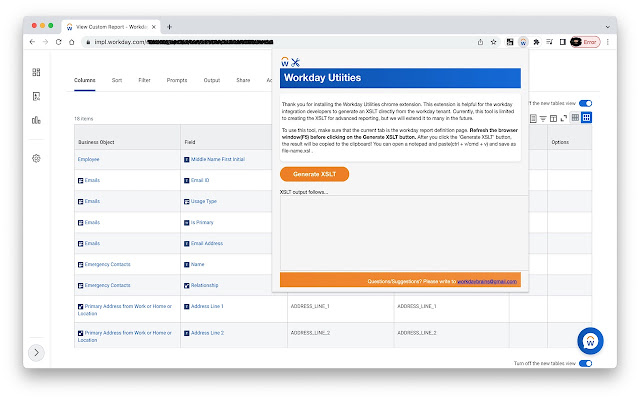Open the emergency contact Name field link
640x400 pixels.
pyautogui.click(x=198, y=264)
